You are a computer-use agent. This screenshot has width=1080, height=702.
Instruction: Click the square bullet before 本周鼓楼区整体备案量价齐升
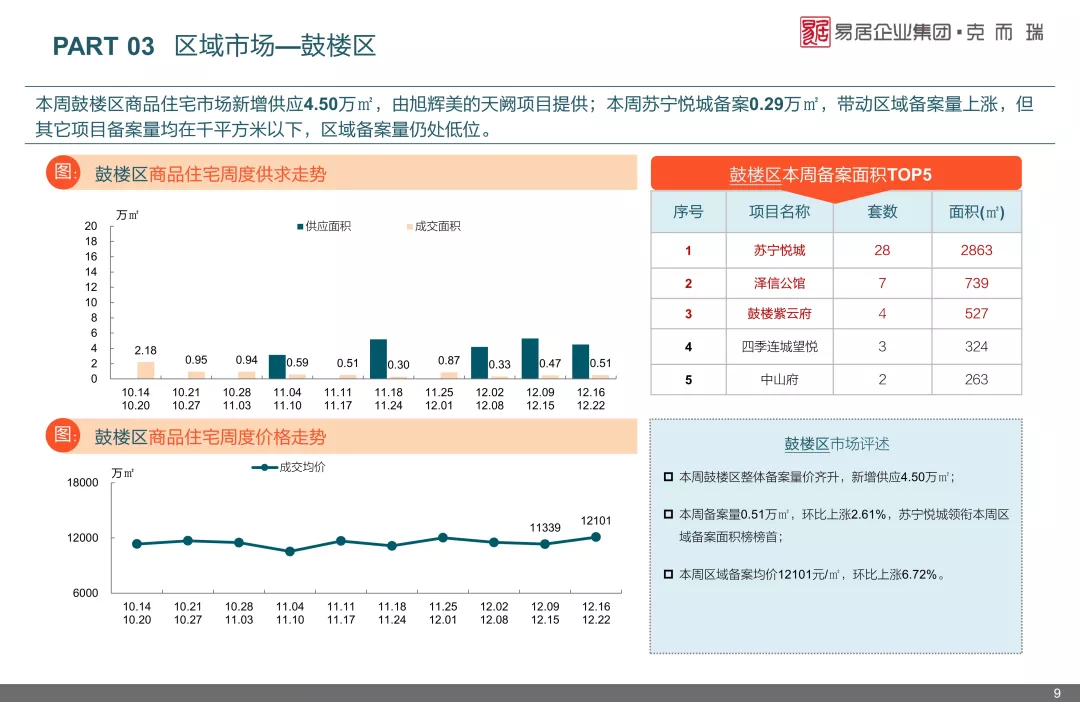[668, 477]
